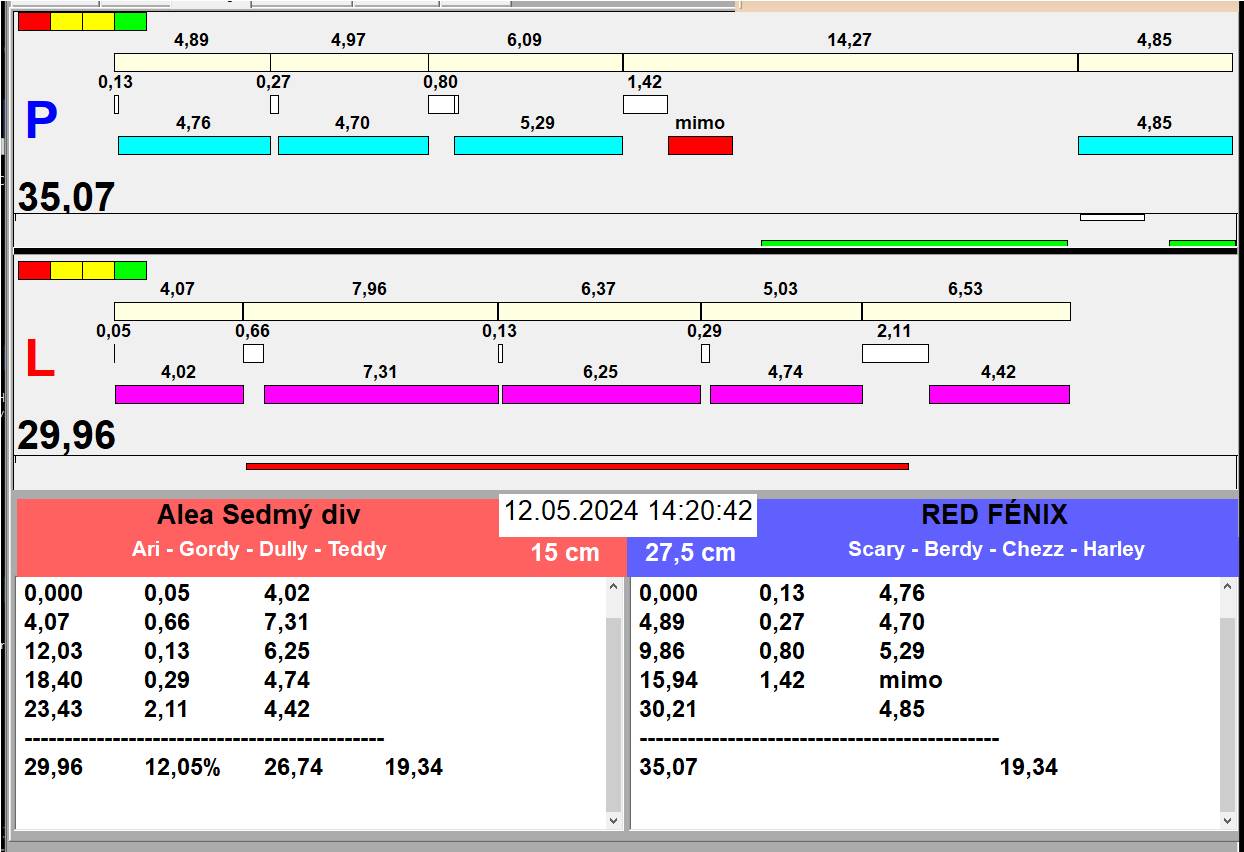Click the team name Alea Sedmý div
The height and width of the screenshot is (852, 1244).
pos(258,516)
